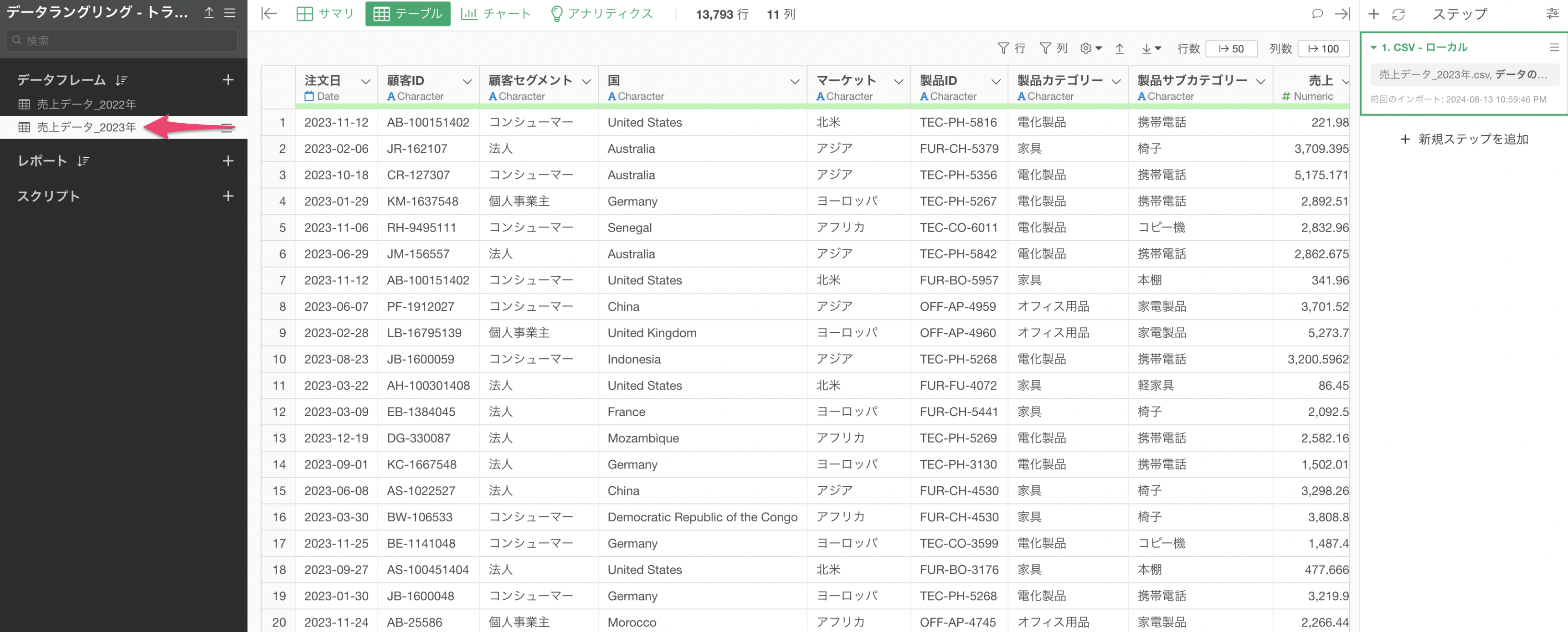Refresh the data with reload icon
Screen dimensions: 1568x632
(1398, 13)
